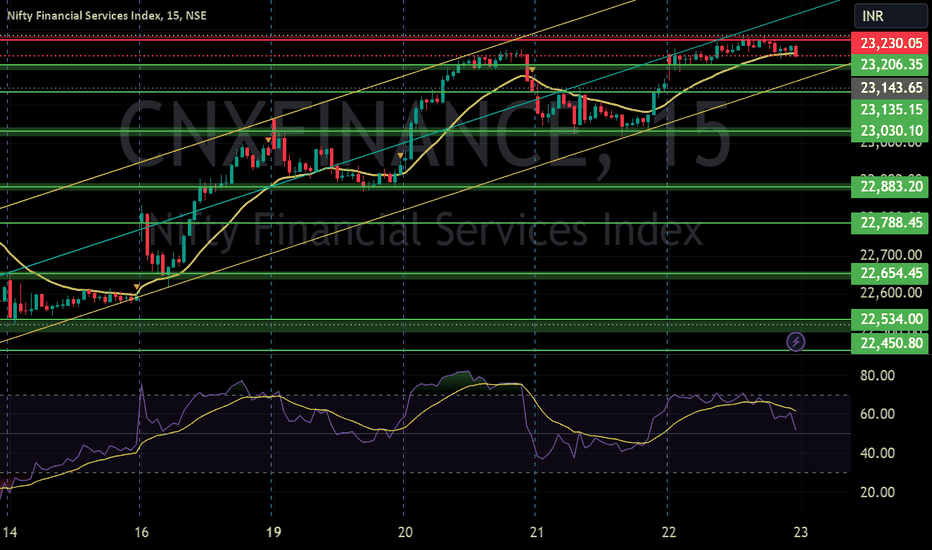The image size is (932, 550).
Task: Select the red 23,230.05 price label
Action: pos(890,43)
